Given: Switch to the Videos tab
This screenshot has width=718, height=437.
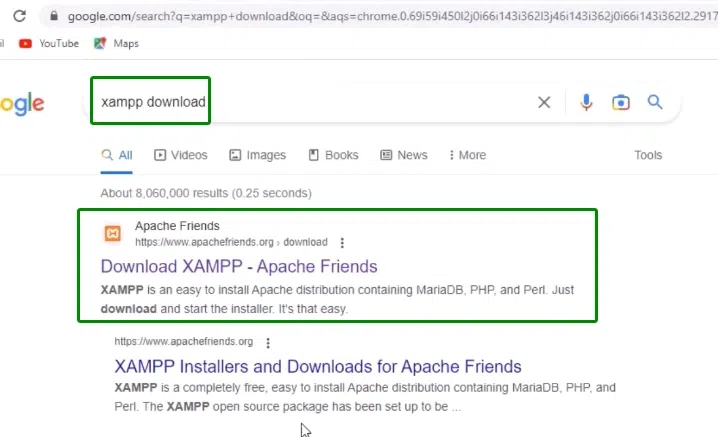Looking at the screenshot, I should pyautogui.click(x=181, y=155).
